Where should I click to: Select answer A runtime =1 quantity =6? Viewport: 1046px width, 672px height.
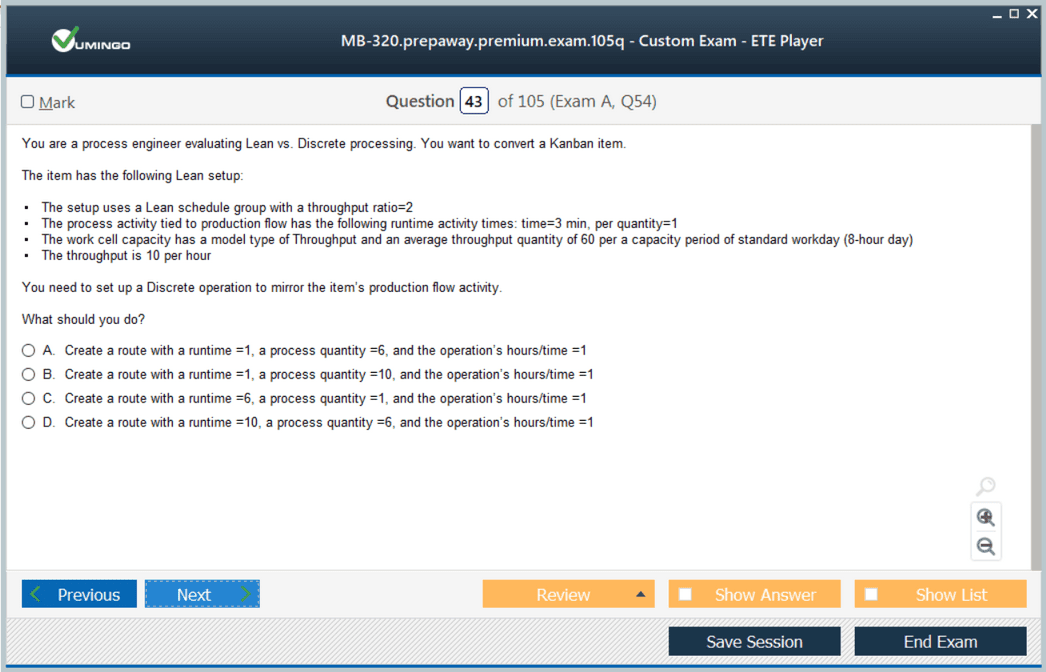click(28, 350)
